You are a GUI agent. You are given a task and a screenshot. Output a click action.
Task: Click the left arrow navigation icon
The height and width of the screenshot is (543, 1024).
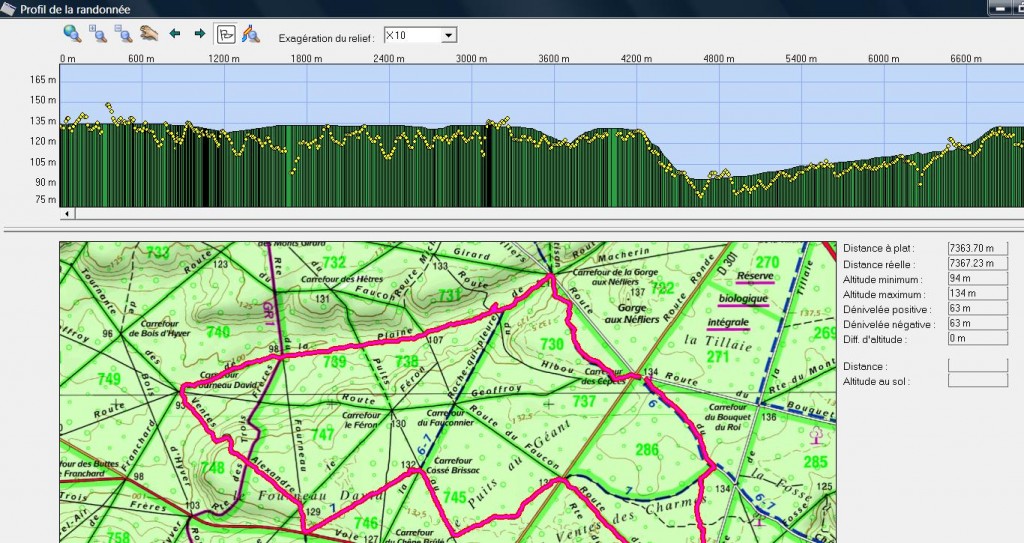175,34
